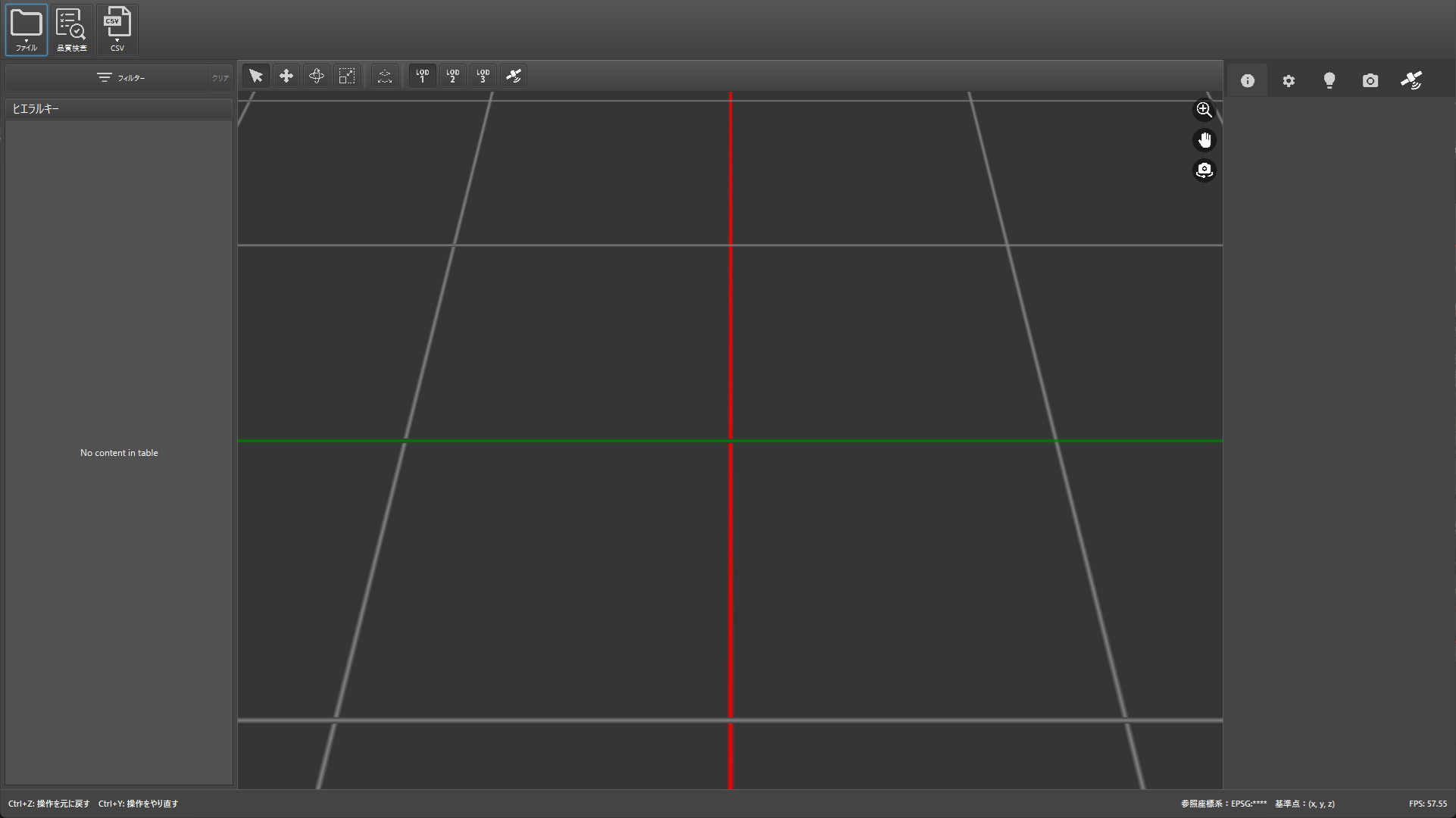Image resolution: width=1456 pixels, height=818 pixels.
Task: Toggle LOD 3 display
Action: point(483,76)
